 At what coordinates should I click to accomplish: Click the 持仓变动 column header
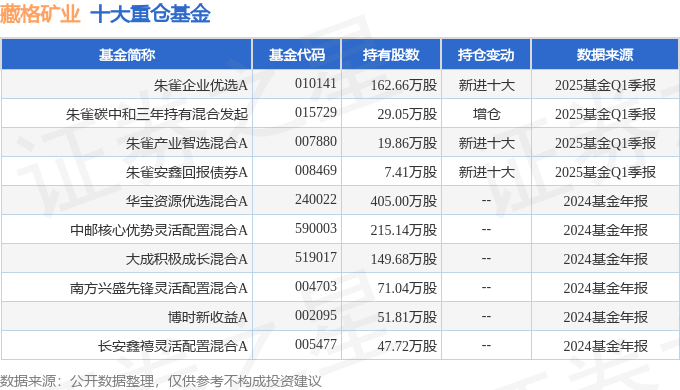[x=486, y=55]
